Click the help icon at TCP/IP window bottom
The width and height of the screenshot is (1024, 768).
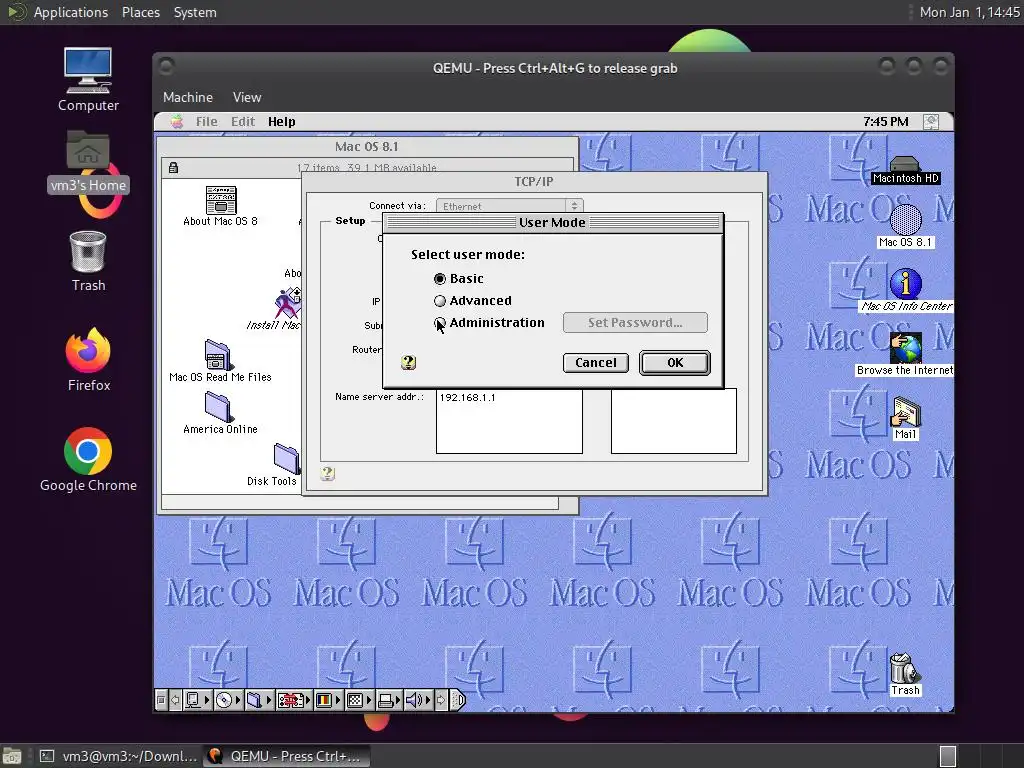point(328,473)
